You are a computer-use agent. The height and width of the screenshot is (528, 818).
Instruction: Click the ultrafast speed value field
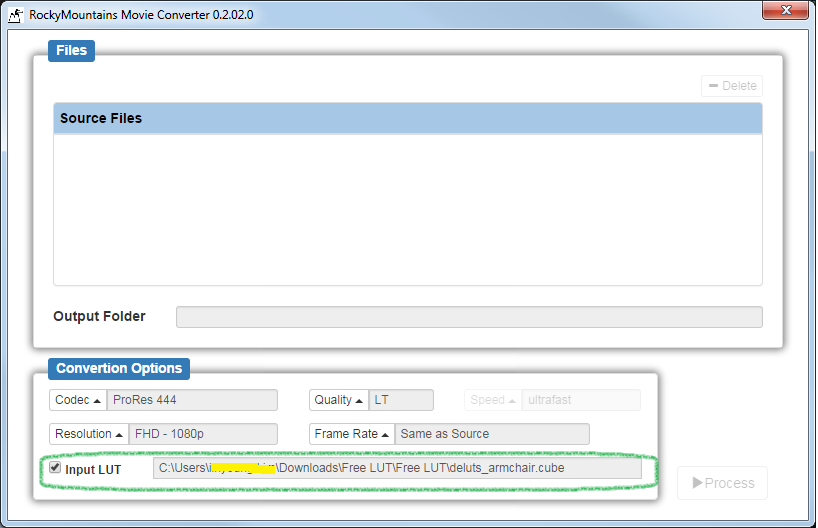(580, 400)
